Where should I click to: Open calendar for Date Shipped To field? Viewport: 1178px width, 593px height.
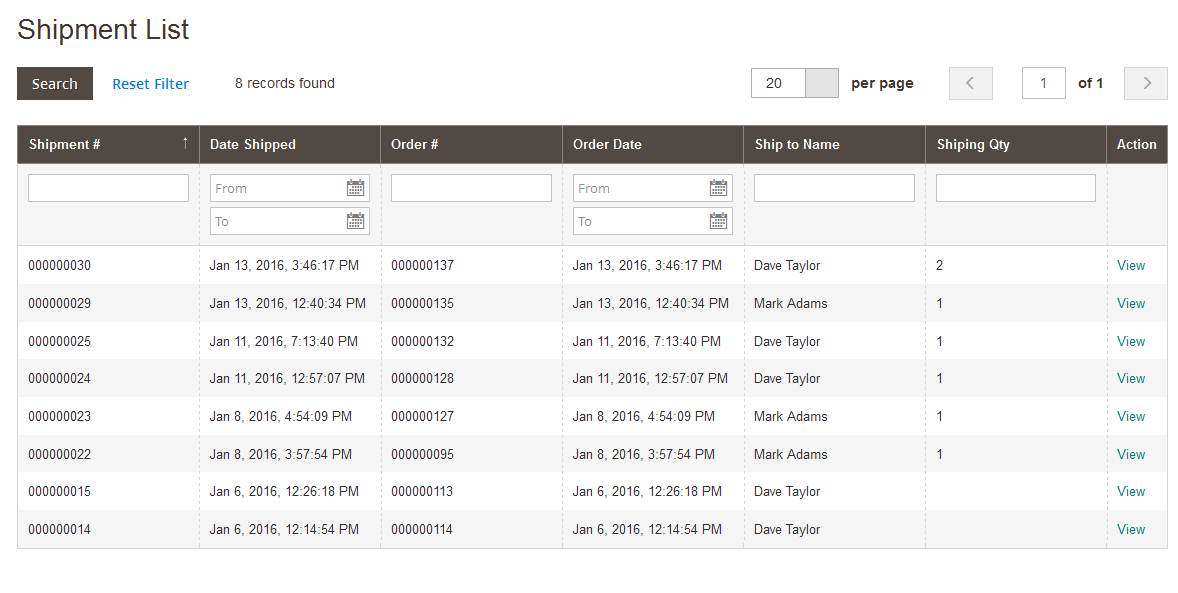pyautogui.click(x=355, y=221)
